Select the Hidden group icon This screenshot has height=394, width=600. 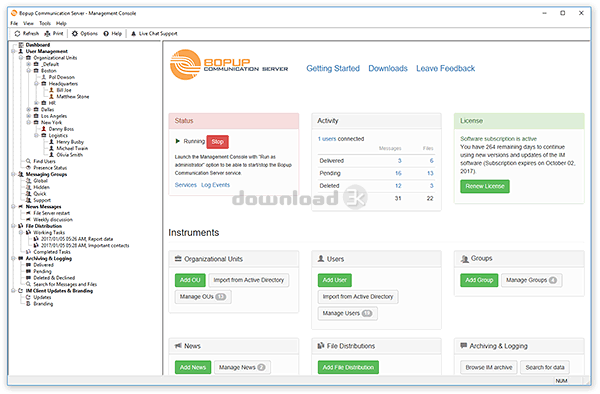pos(28,187)
